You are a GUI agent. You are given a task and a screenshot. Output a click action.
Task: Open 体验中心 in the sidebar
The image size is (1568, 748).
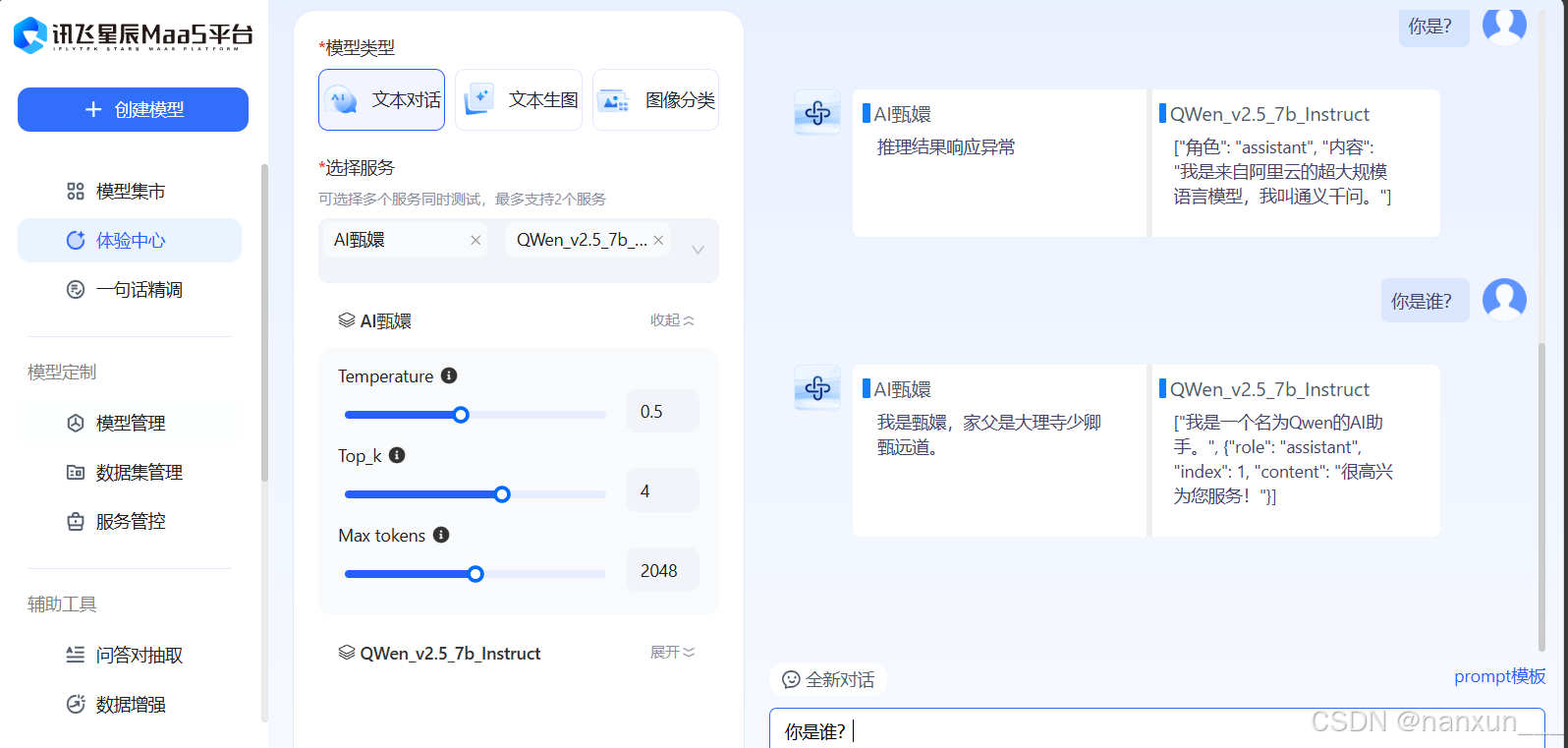pos(130,240)
